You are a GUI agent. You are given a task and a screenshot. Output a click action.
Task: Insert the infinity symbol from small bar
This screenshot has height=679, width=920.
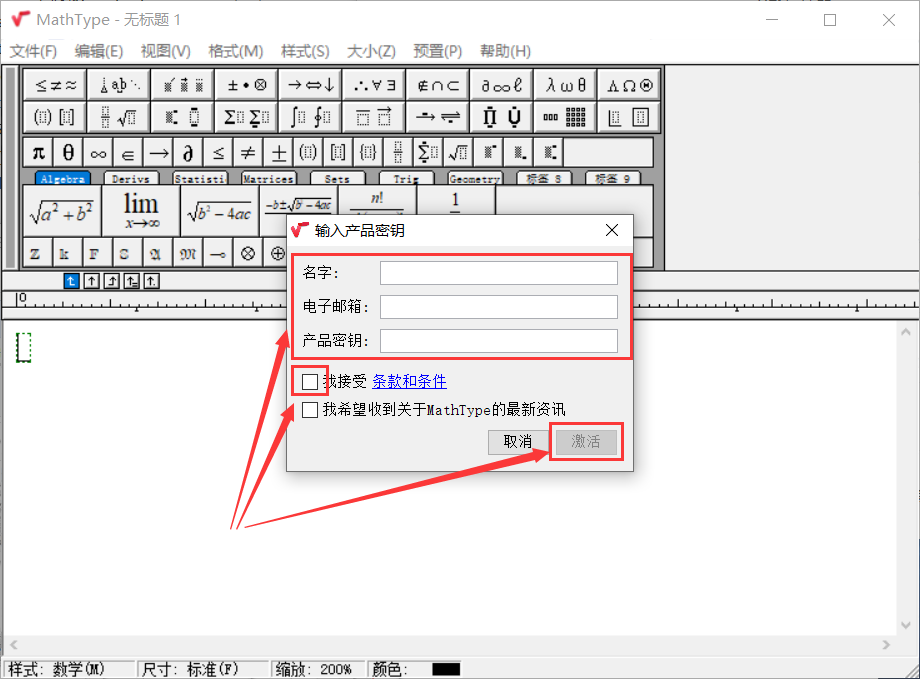point(98,153)
